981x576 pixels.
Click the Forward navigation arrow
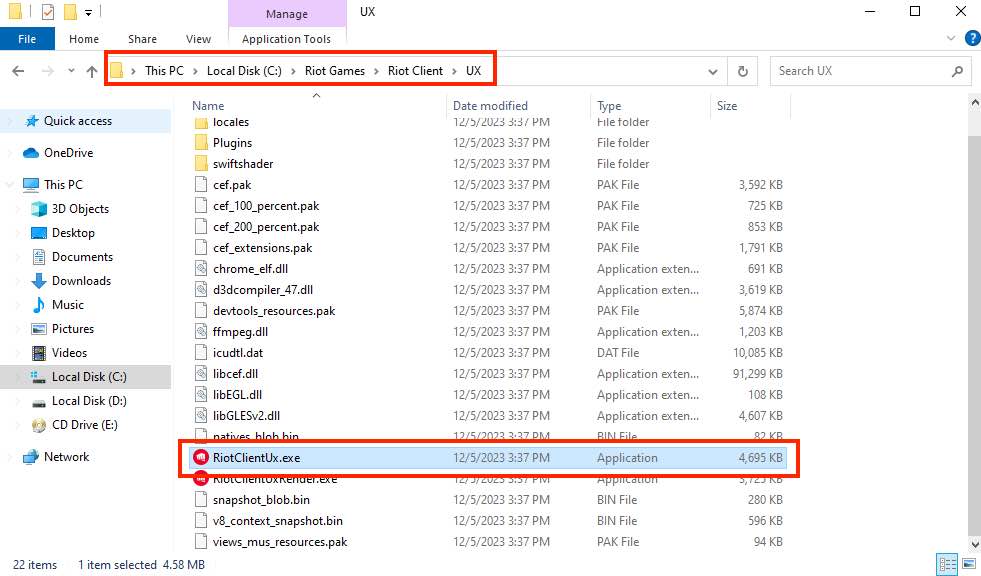coord(48,71)
